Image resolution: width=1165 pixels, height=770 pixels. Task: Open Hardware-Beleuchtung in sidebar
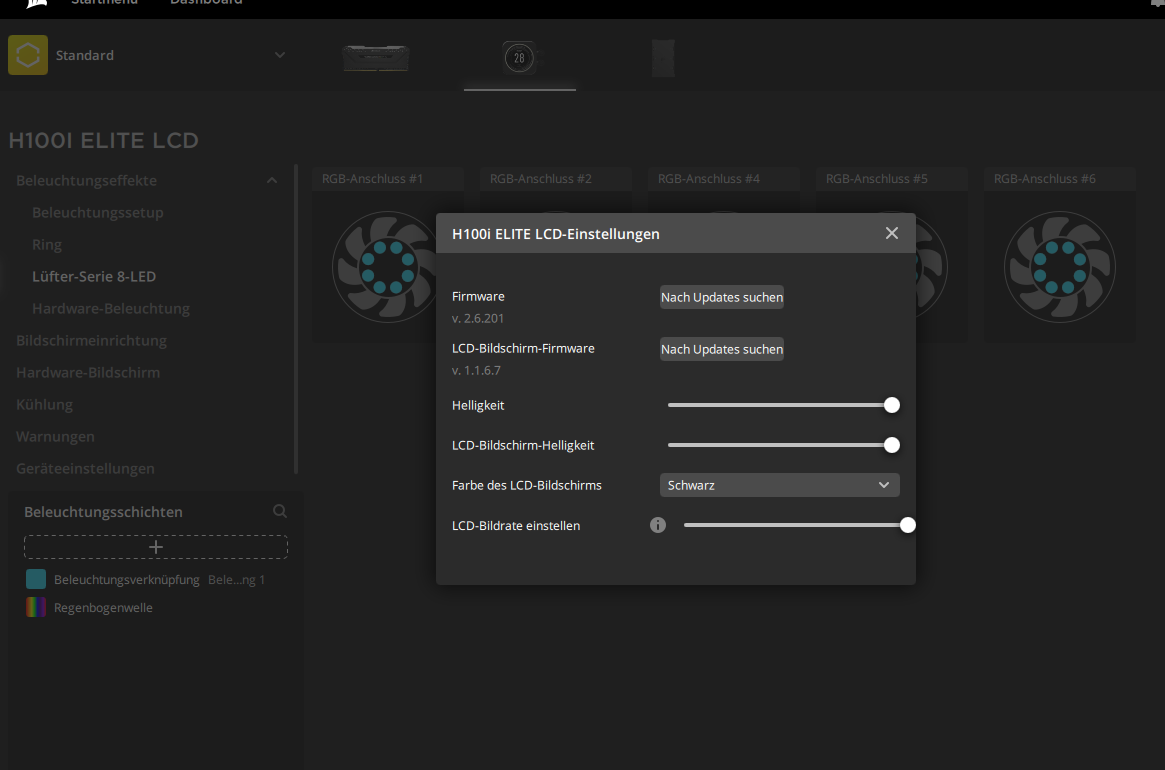(x=111, y=308)
